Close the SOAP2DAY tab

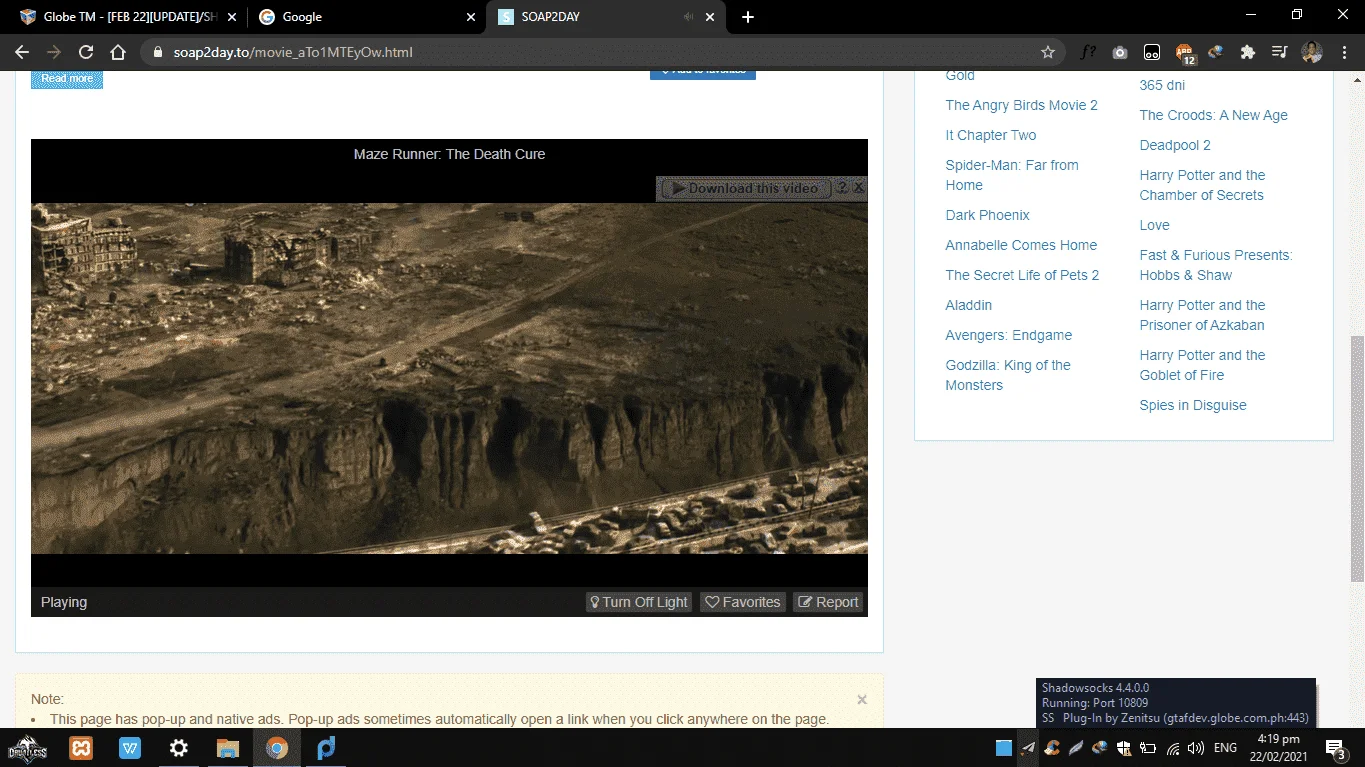(x=711, y=17)
